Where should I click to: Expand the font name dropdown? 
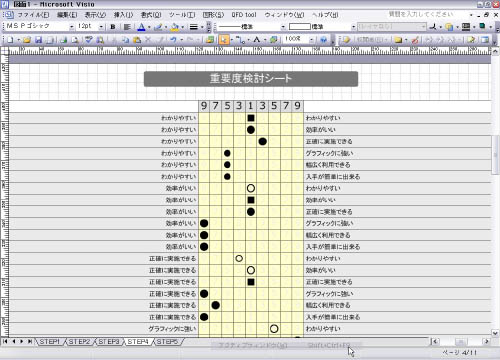point(71,27)
